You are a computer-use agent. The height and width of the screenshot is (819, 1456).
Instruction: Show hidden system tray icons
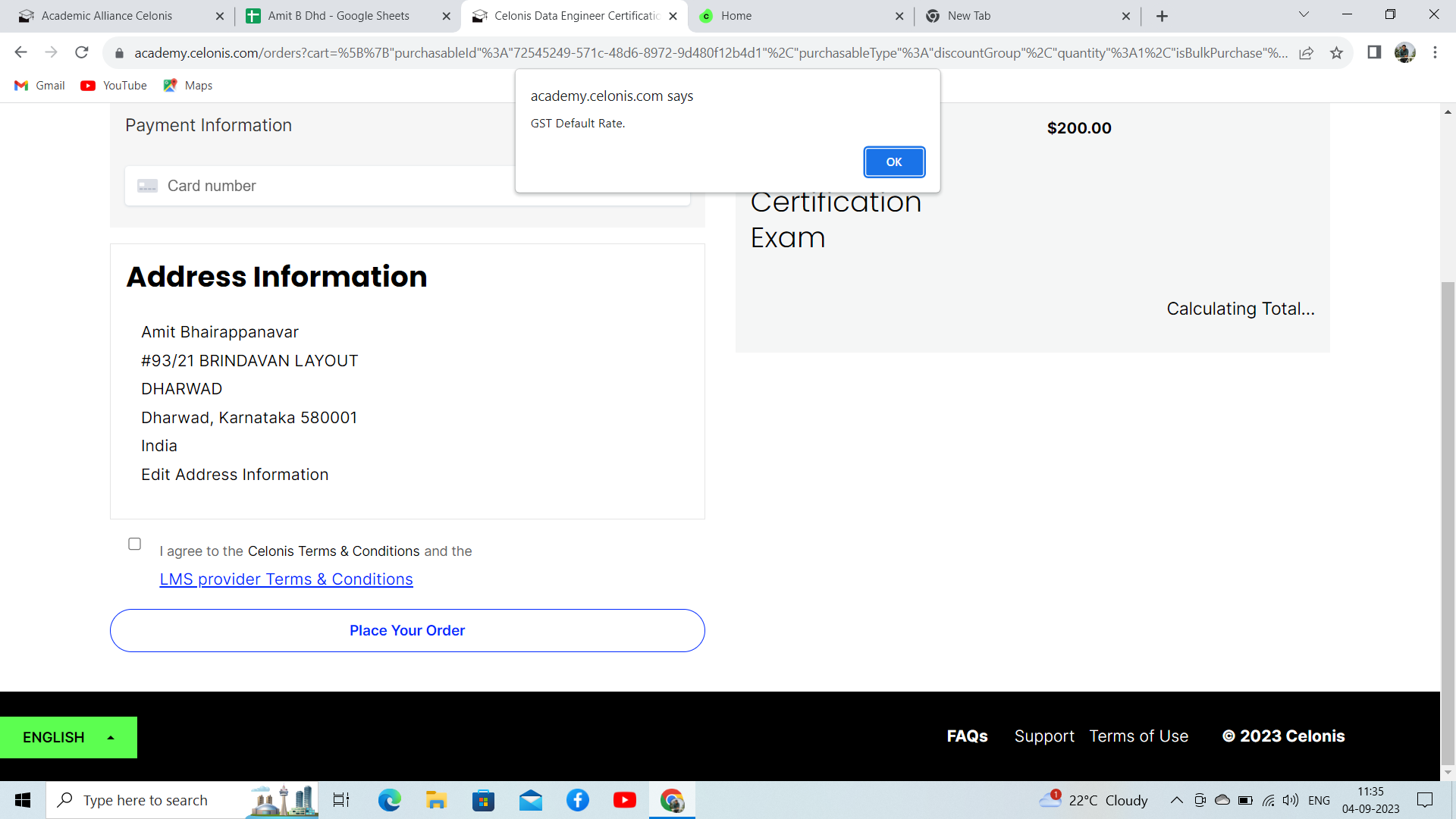1176,800
